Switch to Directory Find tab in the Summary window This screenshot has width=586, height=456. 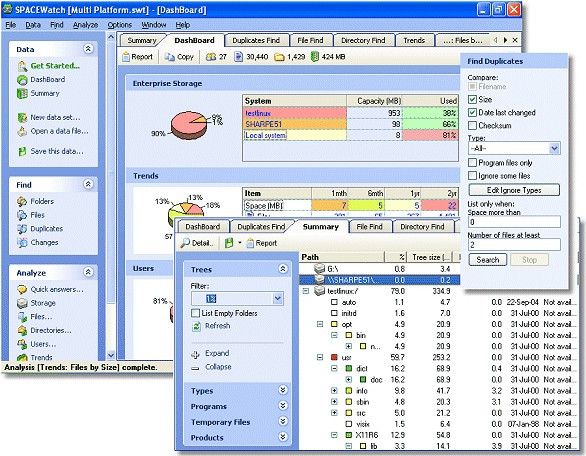click(x=422, y=227)
